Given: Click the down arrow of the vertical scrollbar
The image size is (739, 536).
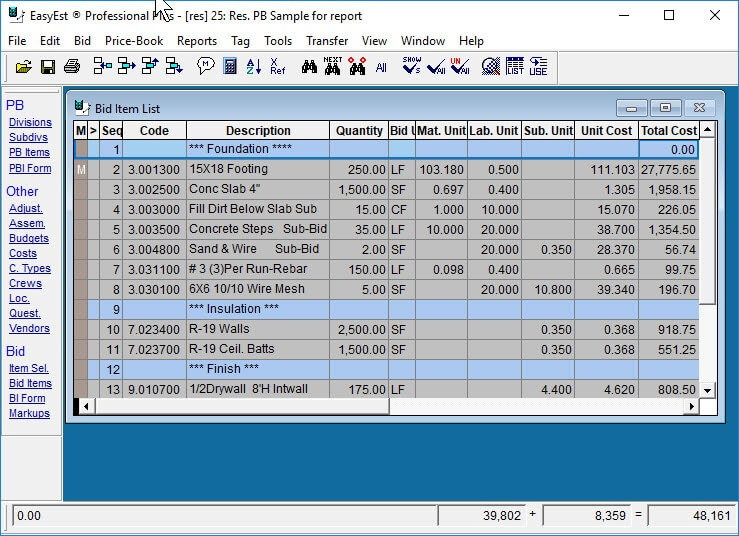Looking at the screenshot, I should pyautogui.click(x=707, y=390).
